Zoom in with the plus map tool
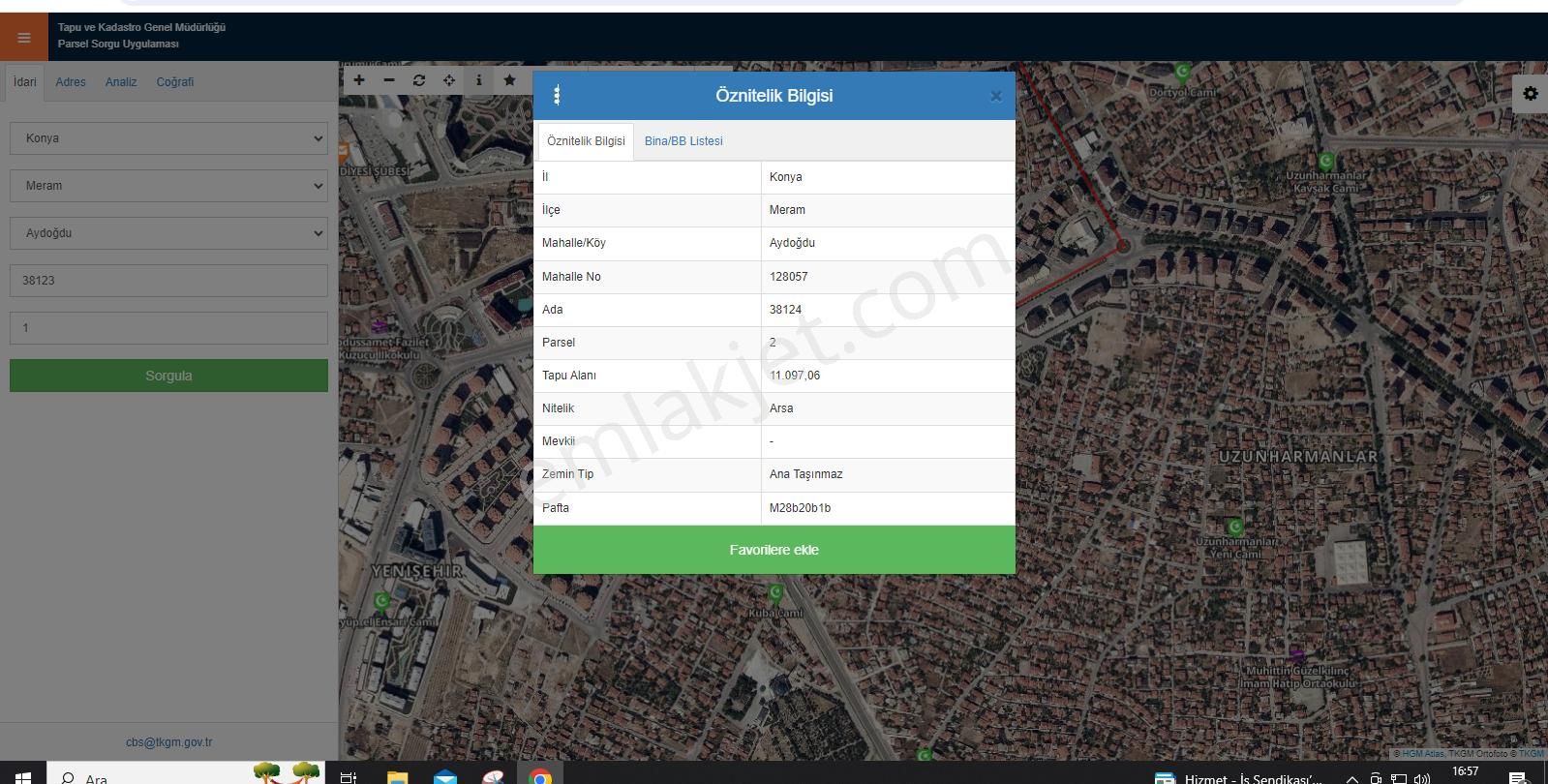Image resolution: width=1548 pixels, height=784 pixels. pyautogui.click(x=359, y=80)
